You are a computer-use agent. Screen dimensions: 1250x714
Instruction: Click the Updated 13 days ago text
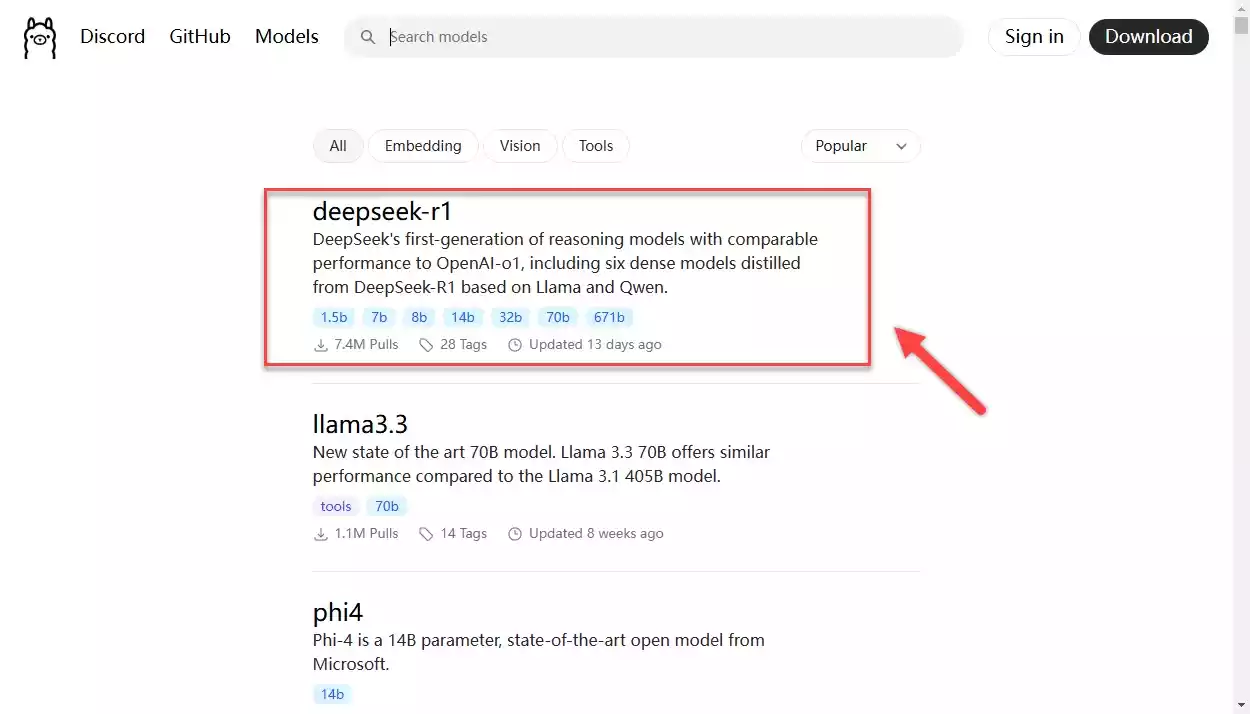coord(595,345)
